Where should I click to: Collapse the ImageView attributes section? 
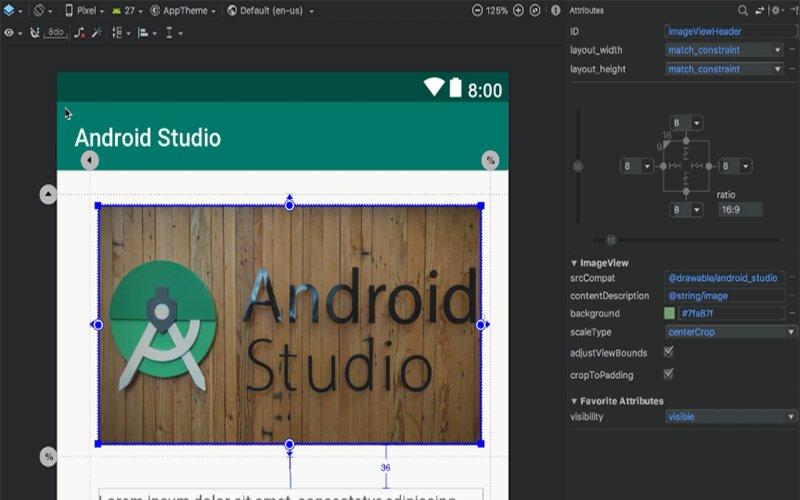(x=573, y=263)
